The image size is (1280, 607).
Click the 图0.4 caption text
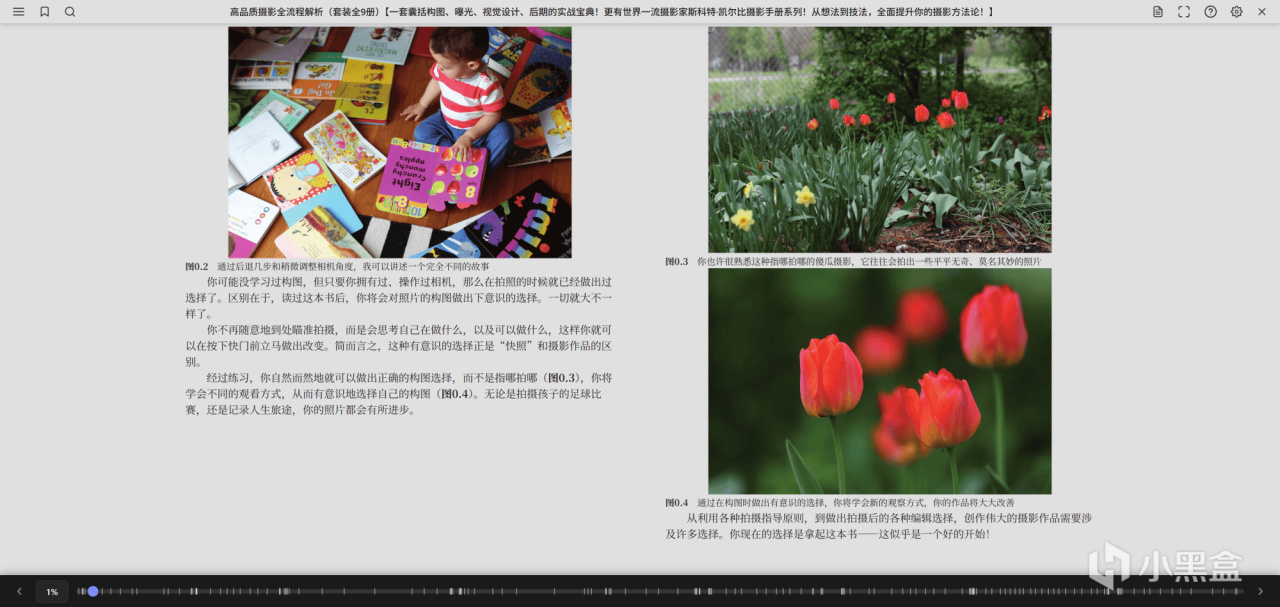point(840,502)
